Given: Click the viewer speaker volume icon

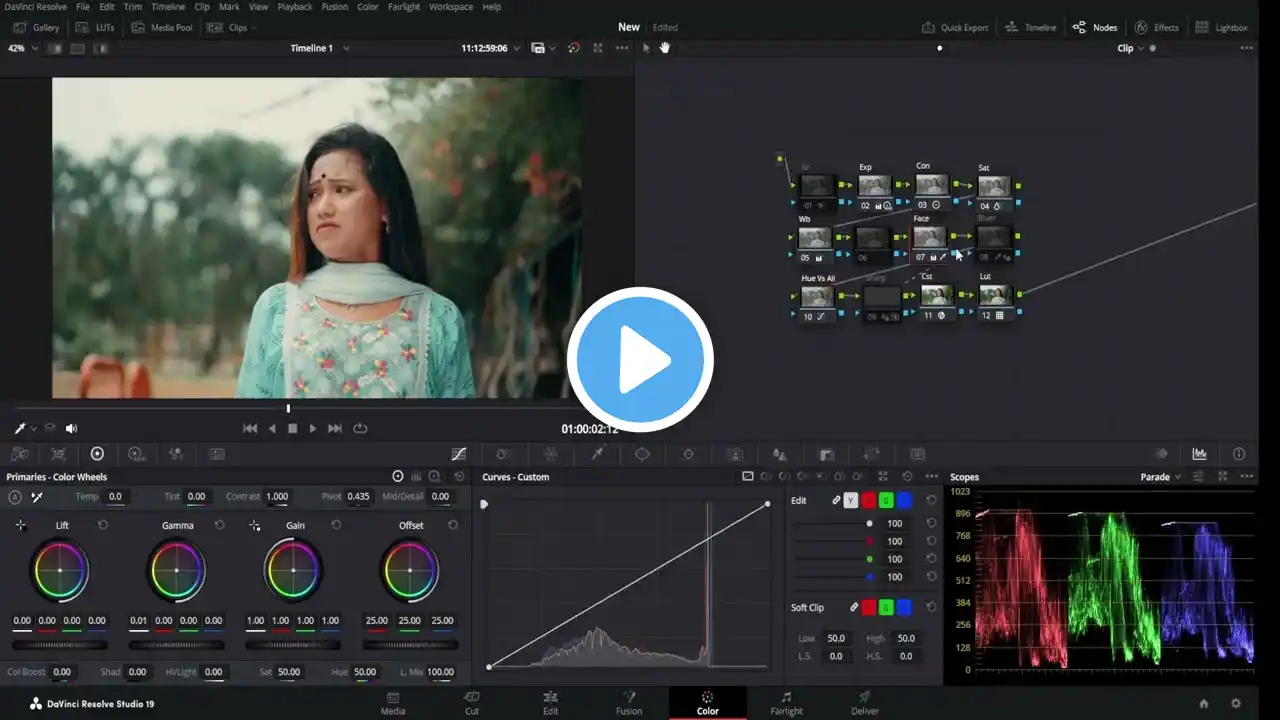Looking at the screenshot, I should (71, 428).
